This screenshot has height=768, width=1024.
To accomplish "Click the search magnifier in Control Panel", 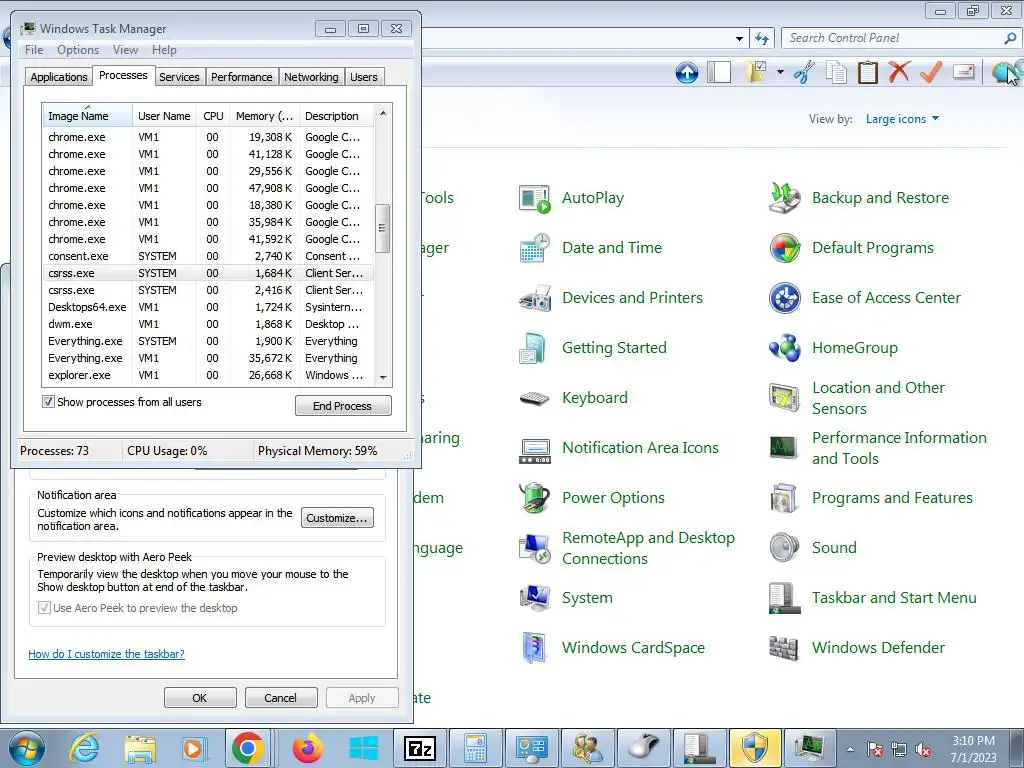I will 1010,38.
